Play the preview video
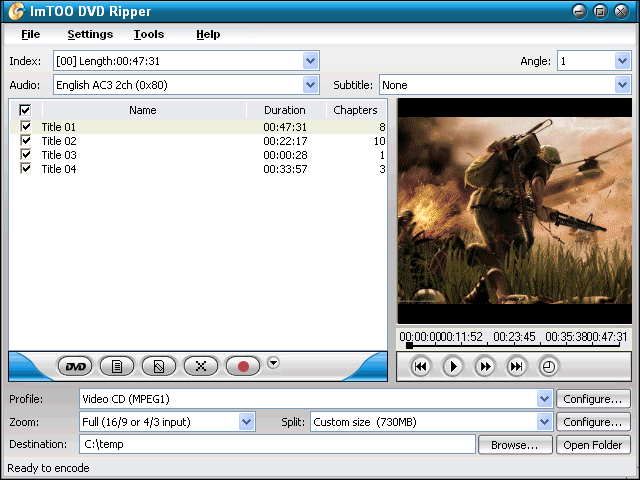This screenshot has width=640, height=480. tap(453, 367)
